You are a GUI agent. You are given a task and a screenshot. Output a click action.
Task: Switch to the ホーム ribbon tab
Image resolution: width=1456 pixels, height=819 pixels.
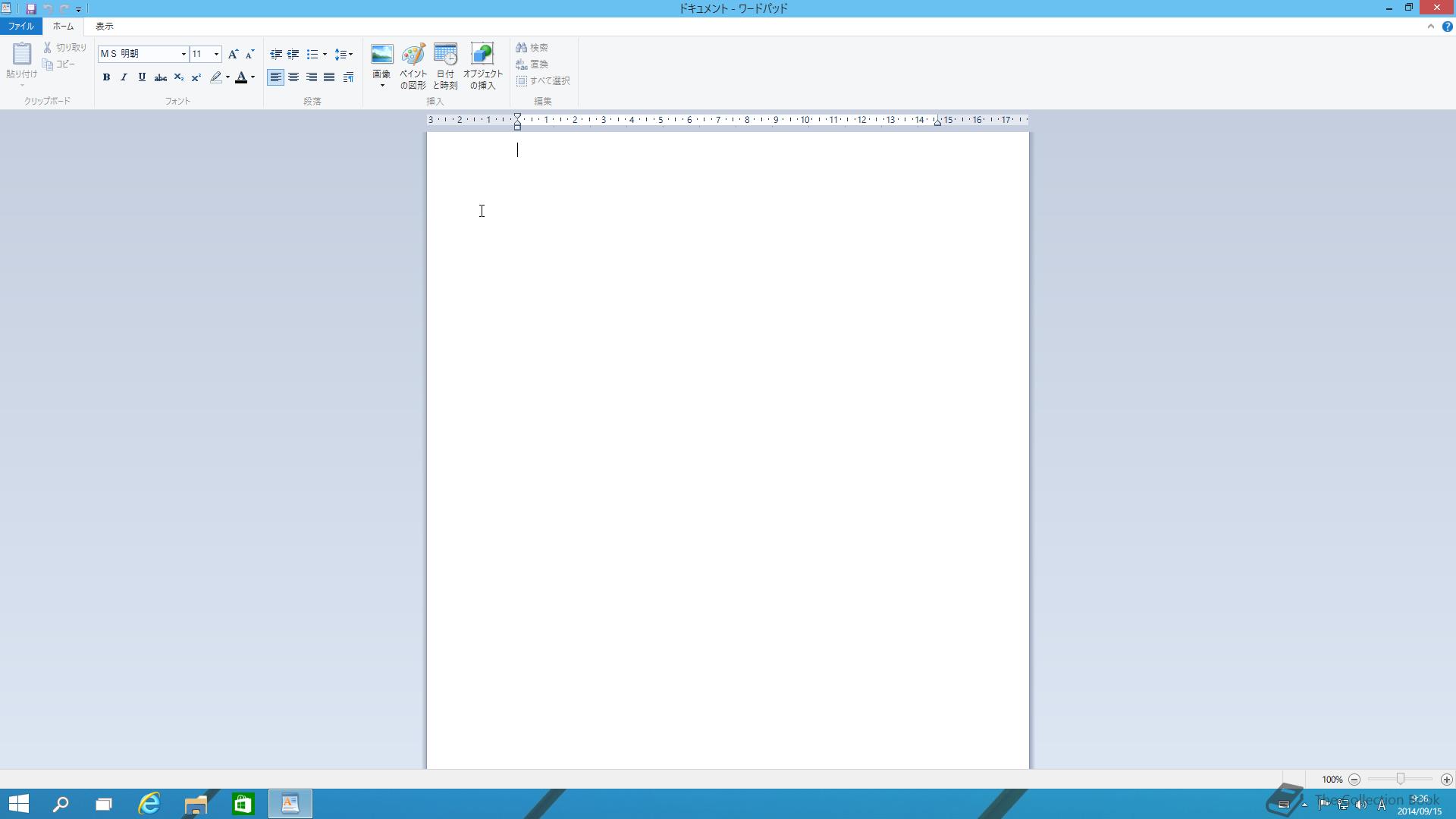63,26
